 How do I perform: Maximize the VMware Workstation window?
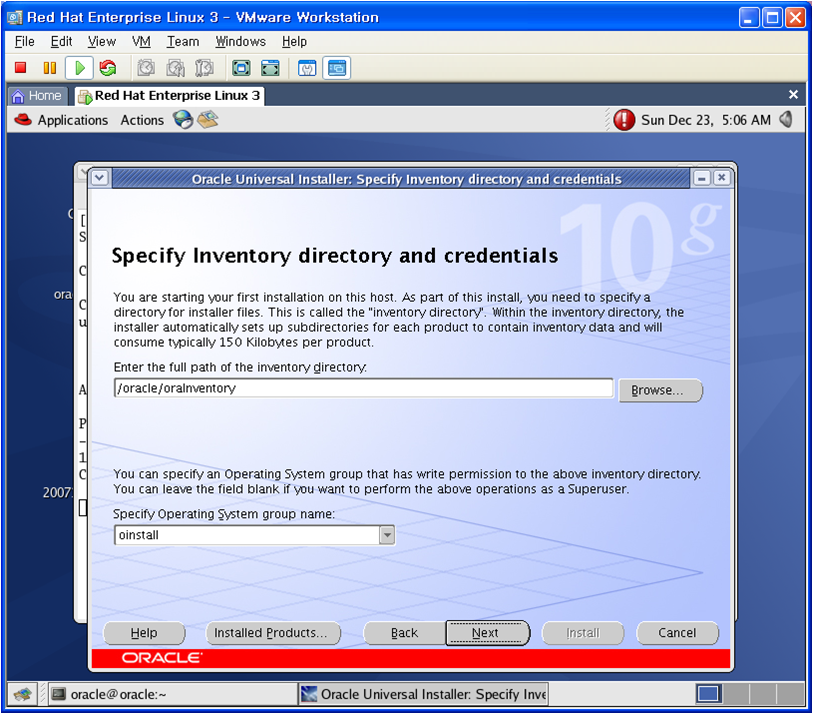772,18
